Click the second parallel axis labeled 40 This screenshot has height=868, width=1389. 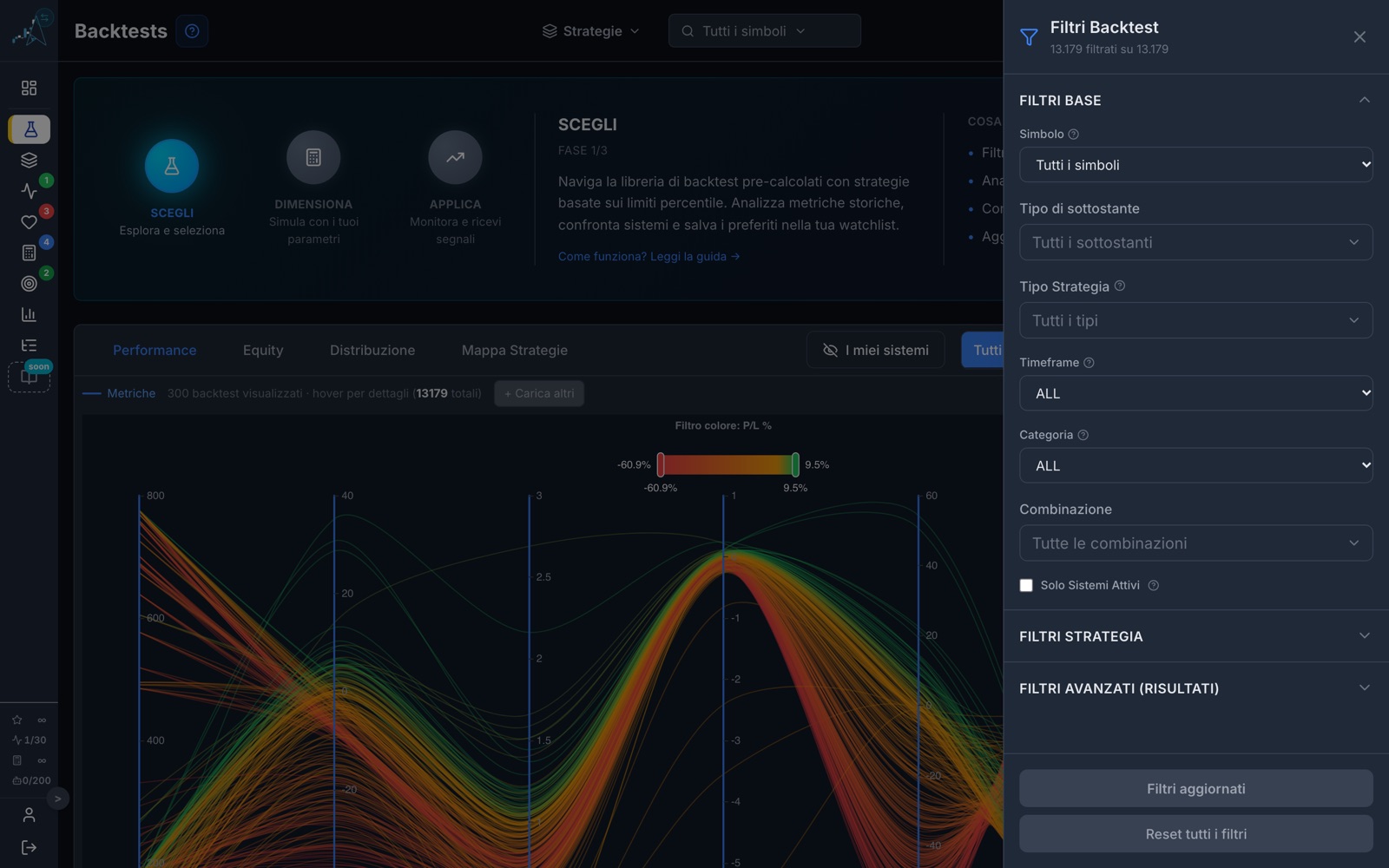334,681
